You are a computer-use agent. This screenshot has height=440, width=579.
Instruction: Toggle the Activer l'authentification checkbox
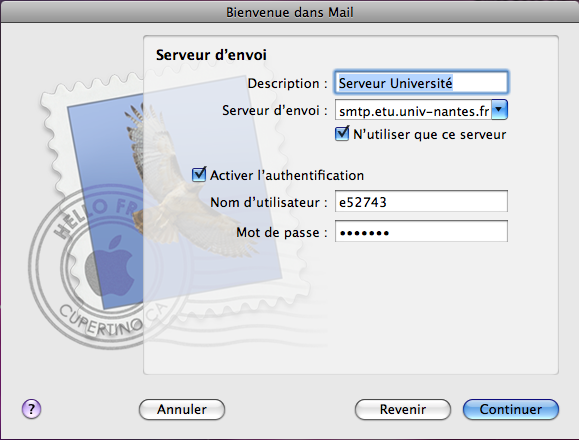[199, 174]
